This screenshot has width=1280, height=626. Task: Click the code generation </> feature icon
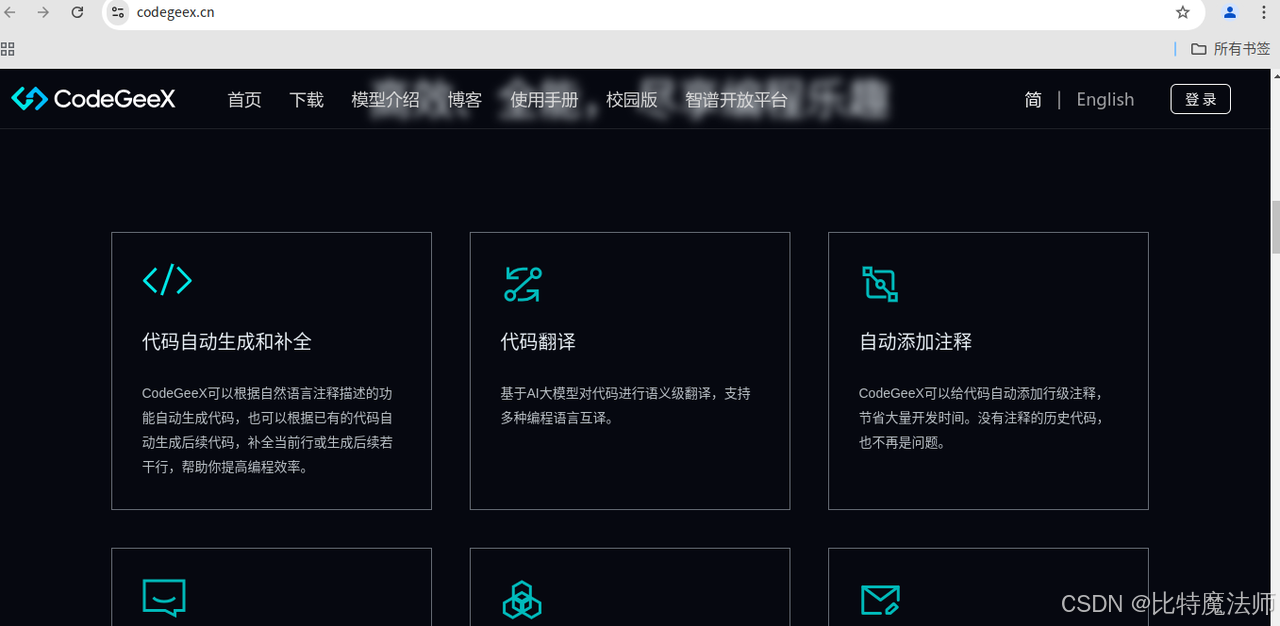pyautogui.click(x=166, y=281)
